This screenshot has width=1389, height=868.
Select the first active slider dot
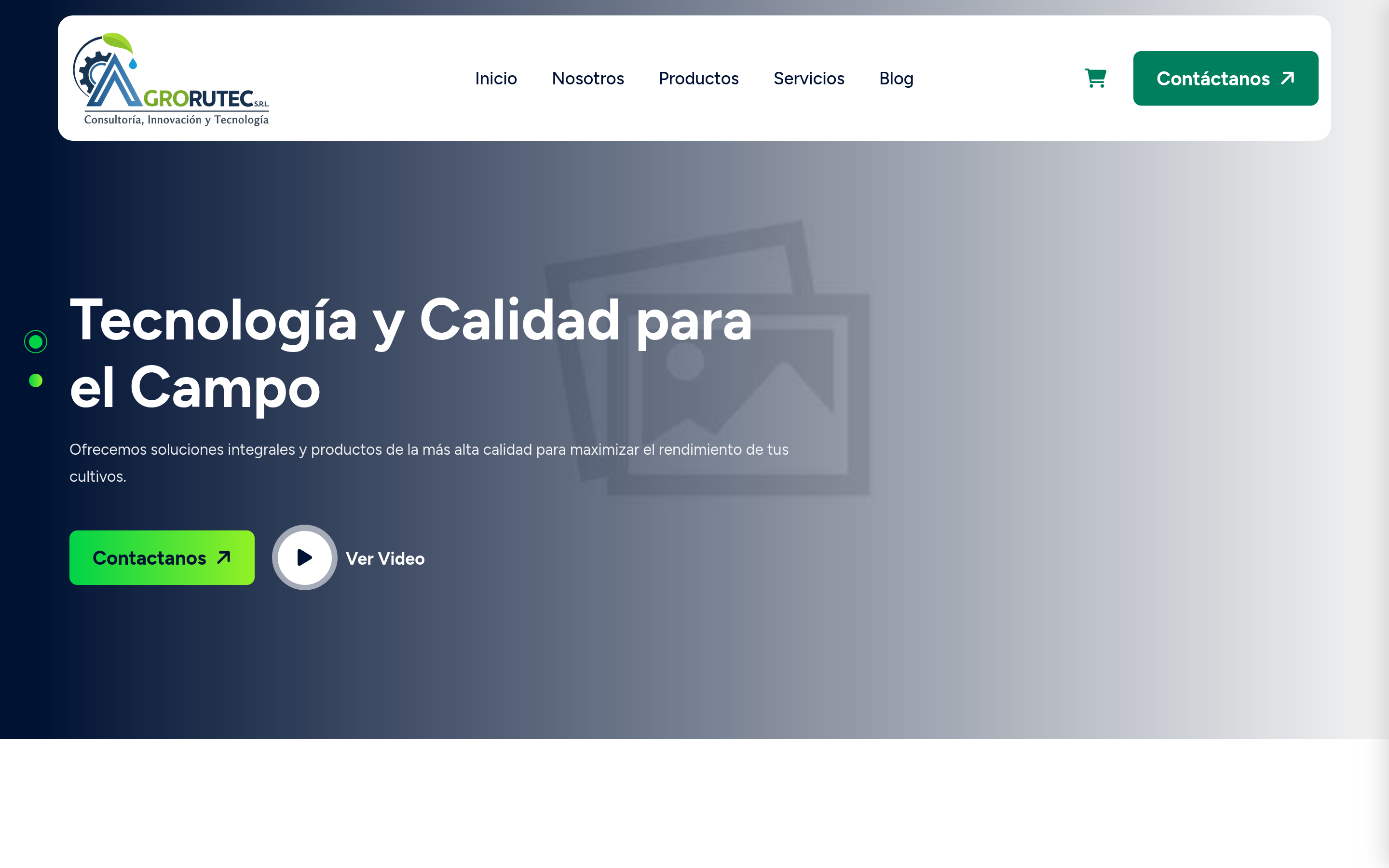coord(36,341)
